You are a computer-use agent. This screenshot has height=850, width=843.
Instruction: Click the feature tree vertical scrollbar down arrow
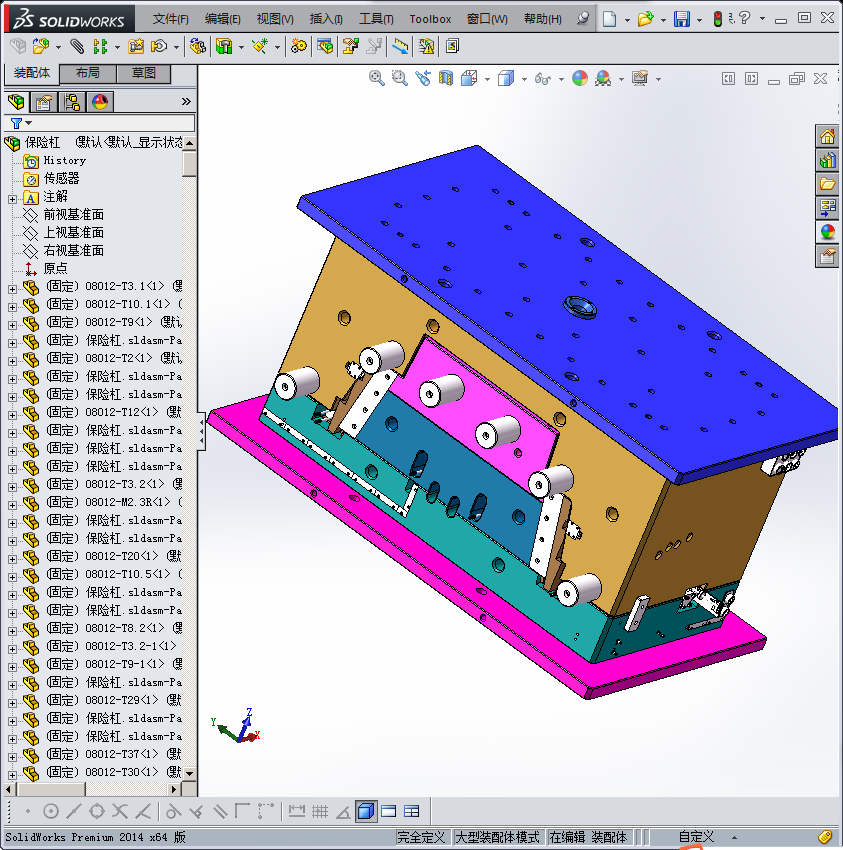(x=189, y=774)
